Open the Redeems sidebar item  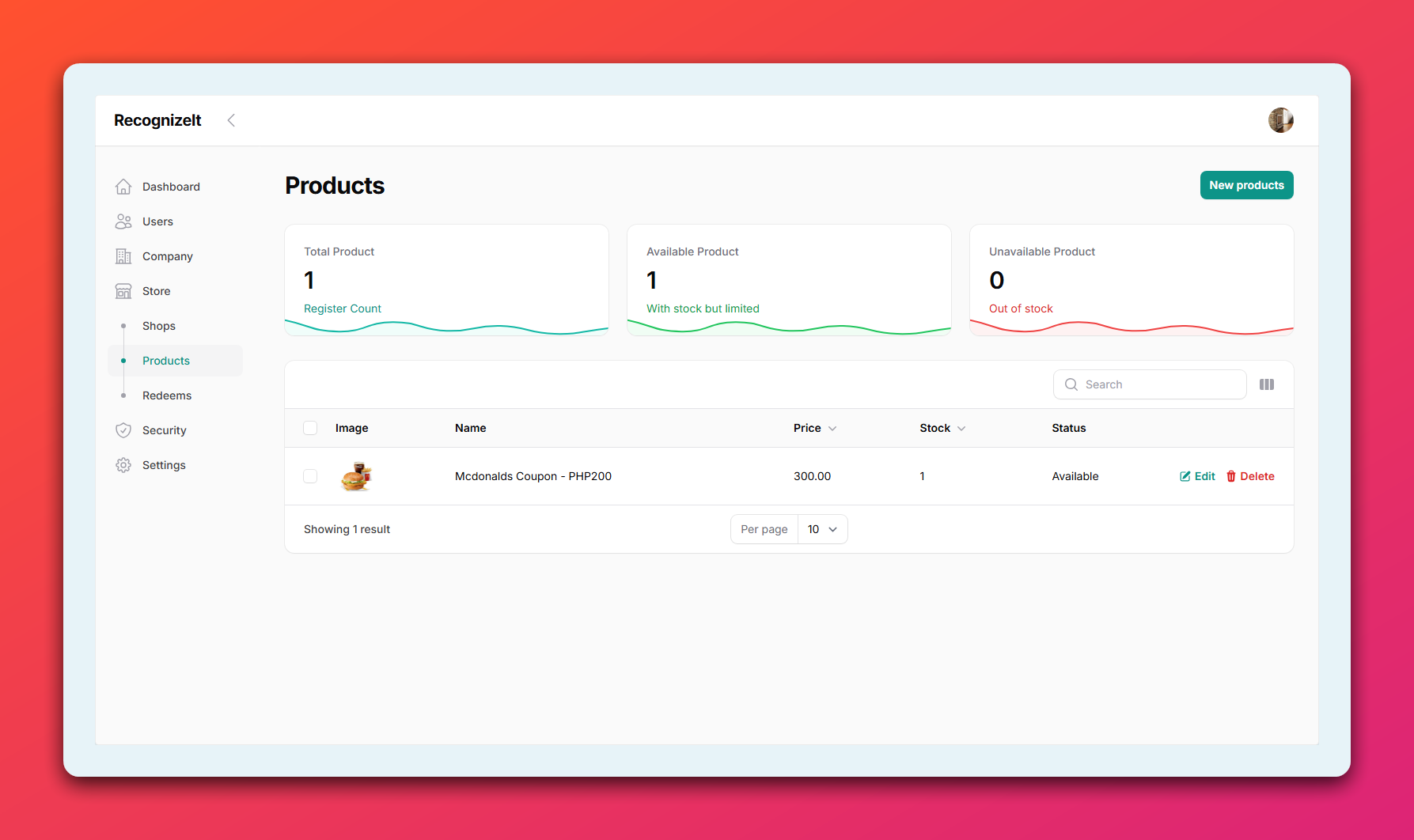pyautogui.click(x=167, y=395)
